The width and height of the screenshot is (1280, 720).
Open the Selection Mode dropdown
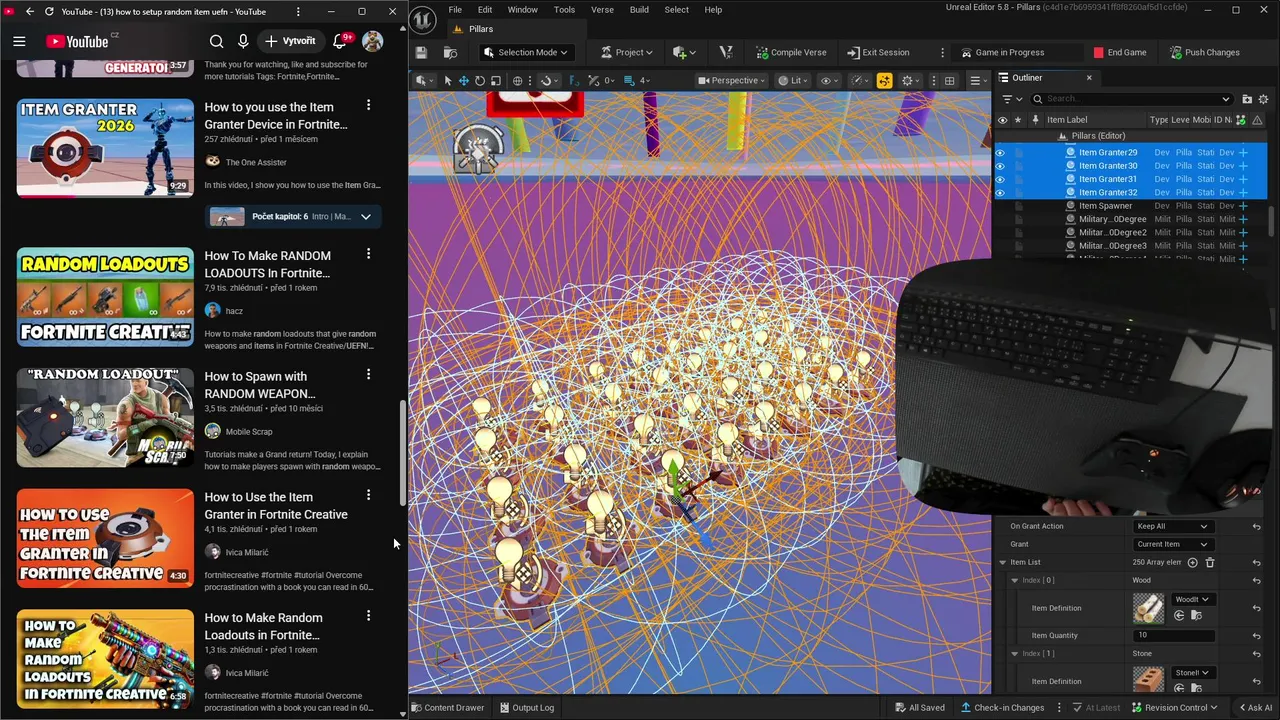pyautogui.click(x=525, y=52)
